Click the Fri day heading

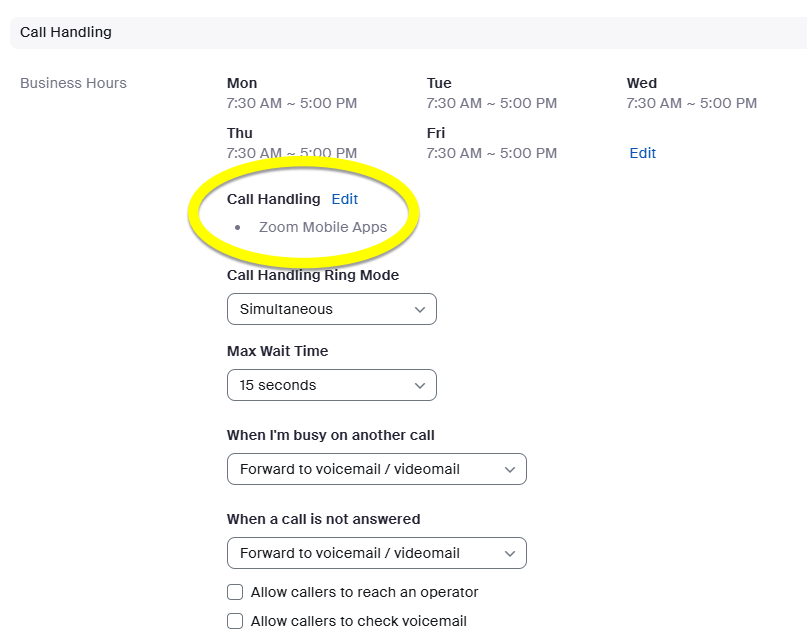435,133
